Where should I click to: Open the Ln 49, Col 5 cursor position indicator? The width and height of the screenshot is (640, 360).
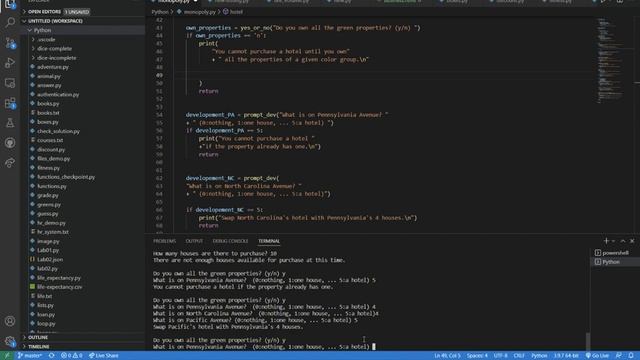pyautogui.click(x=447, y=356)
